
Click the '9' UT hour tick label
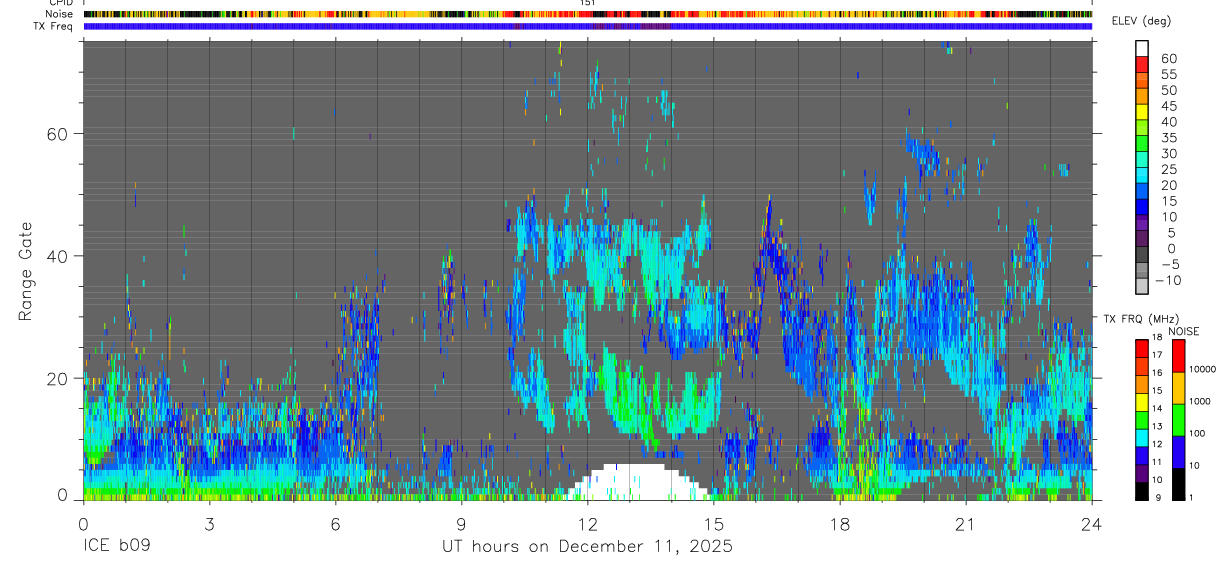point(461,524)
